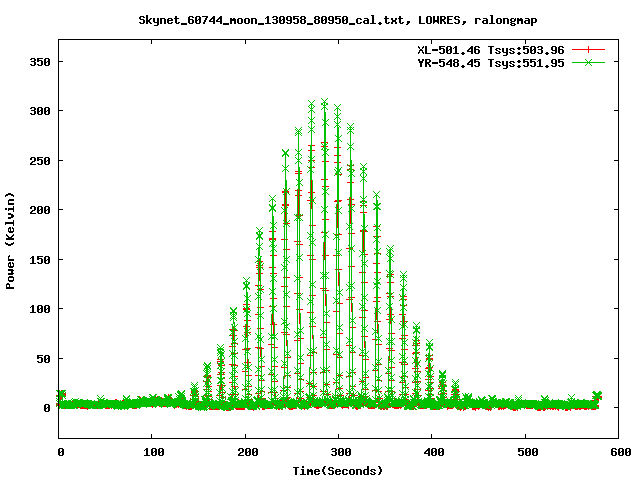Click the Power (Kelvin) axis label

click(10, 240)
